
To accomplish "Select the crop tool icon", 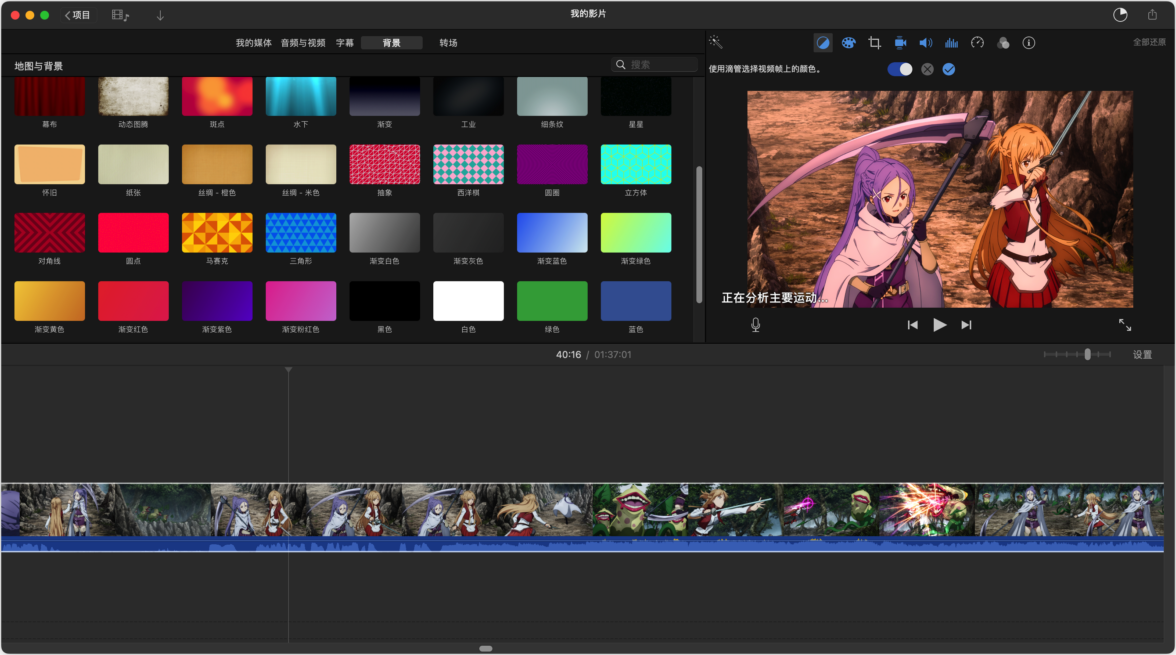I will [874, 43].
